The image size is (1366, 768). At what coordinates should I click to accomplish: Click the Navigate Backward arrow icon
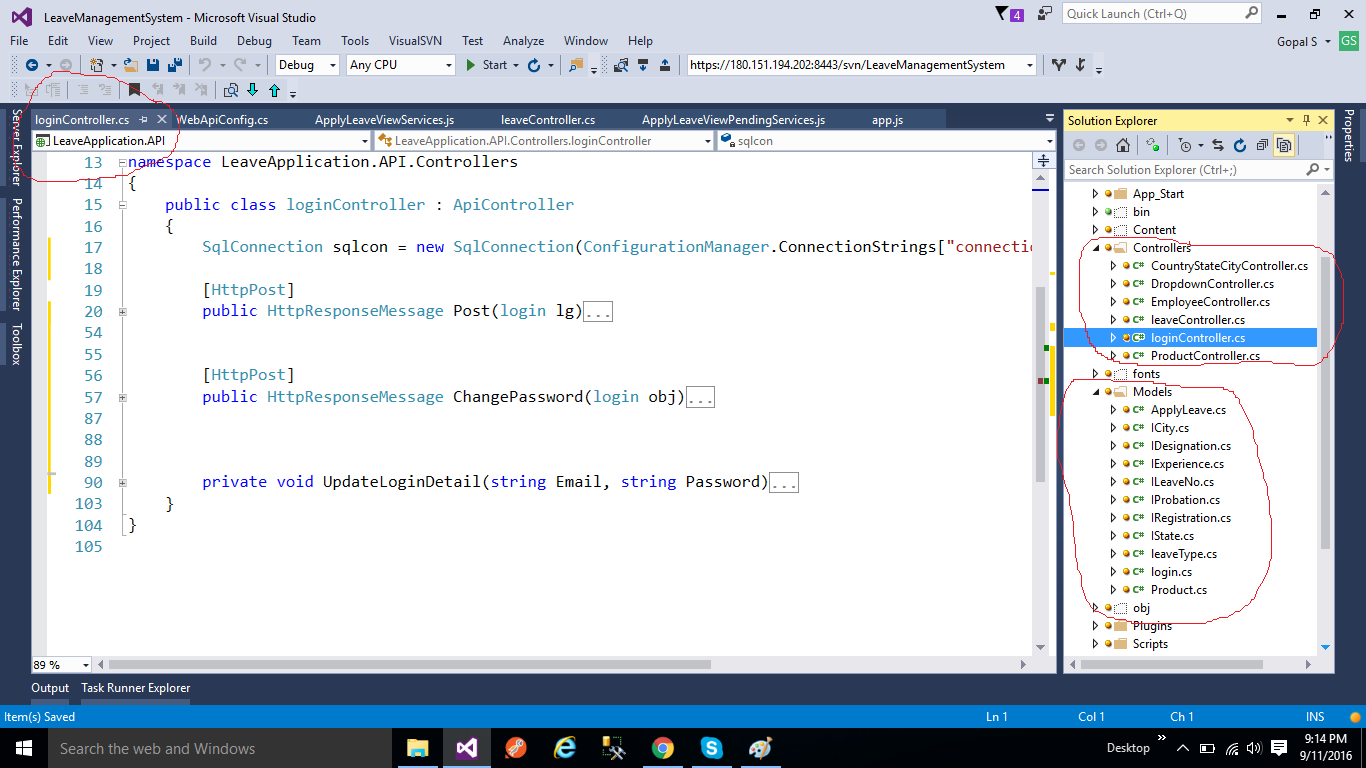tap(32, 64)
